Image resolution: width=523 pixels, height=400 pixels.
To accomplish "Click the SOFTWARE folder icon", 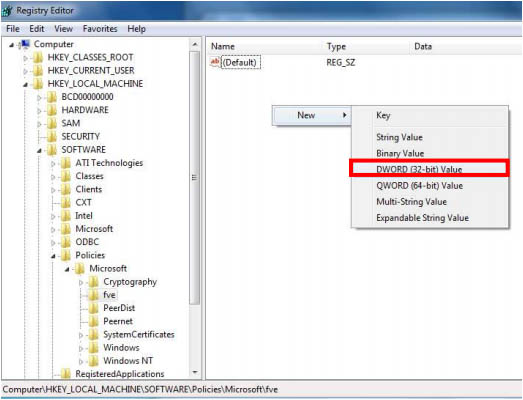I will (x=52, y=150).
